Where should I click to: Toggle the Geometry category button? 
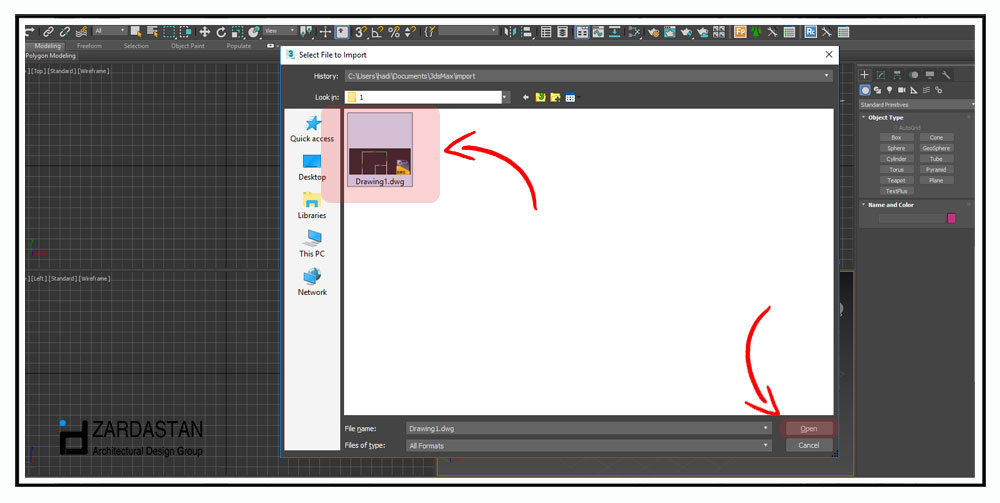click(866, 90)
